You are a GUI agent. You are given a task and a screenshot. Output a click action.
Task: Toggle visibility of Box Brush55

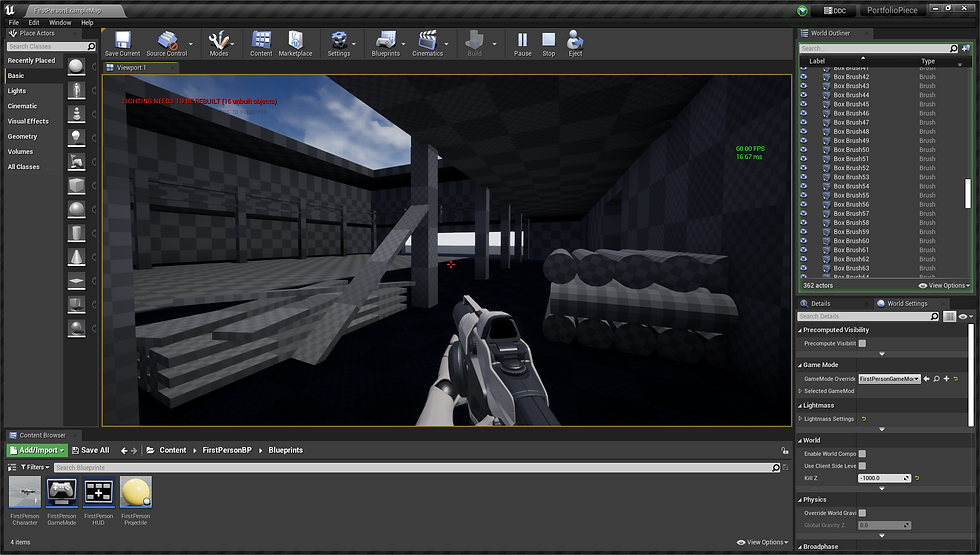[804, 195]
